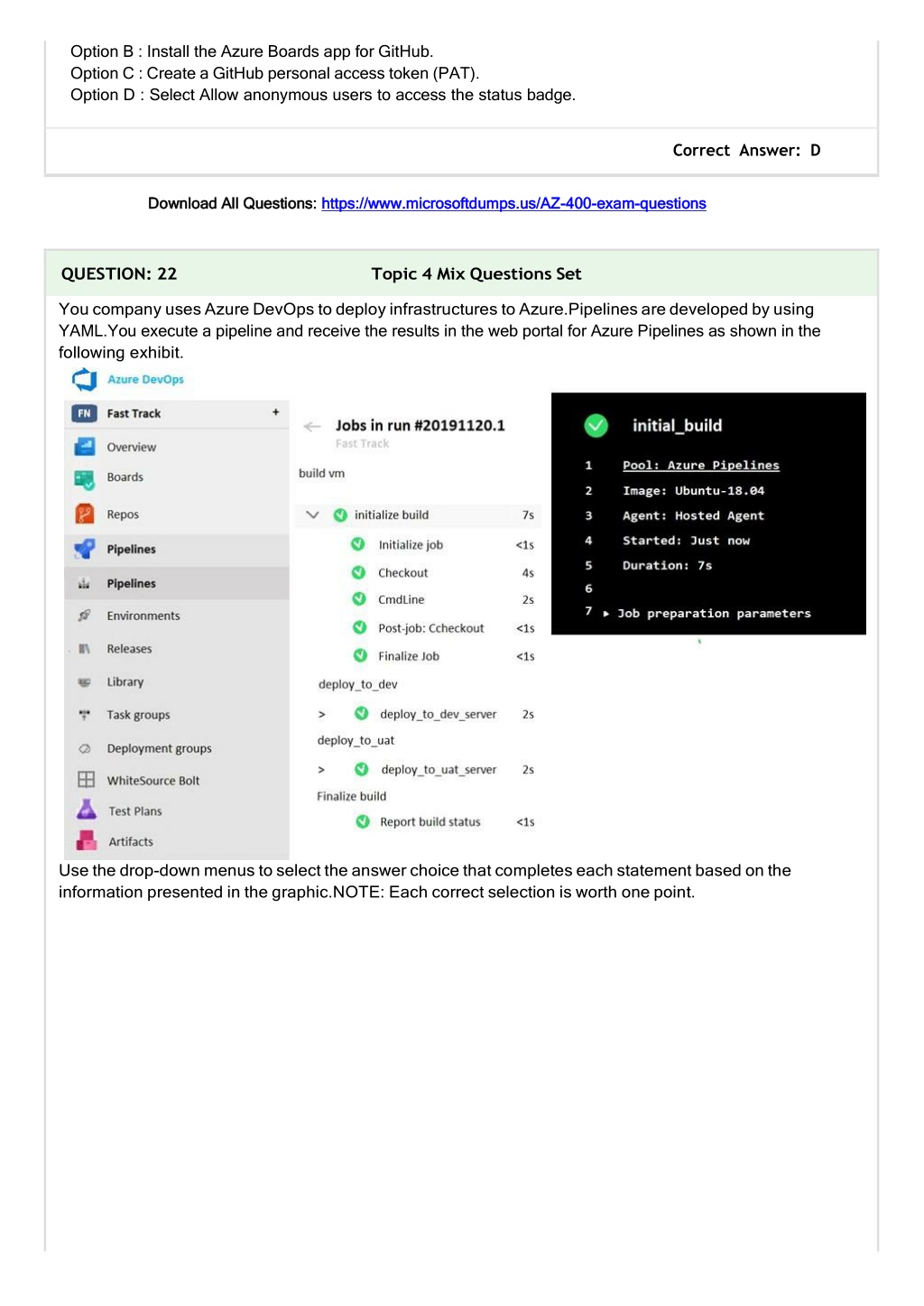Click the Deployment groups icon

[x=84, y=748]
